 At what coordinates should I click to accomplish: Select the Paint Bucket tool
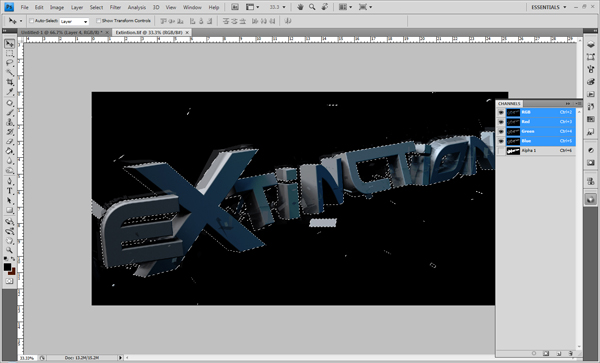pyautogui.click(x=10, y=151)
